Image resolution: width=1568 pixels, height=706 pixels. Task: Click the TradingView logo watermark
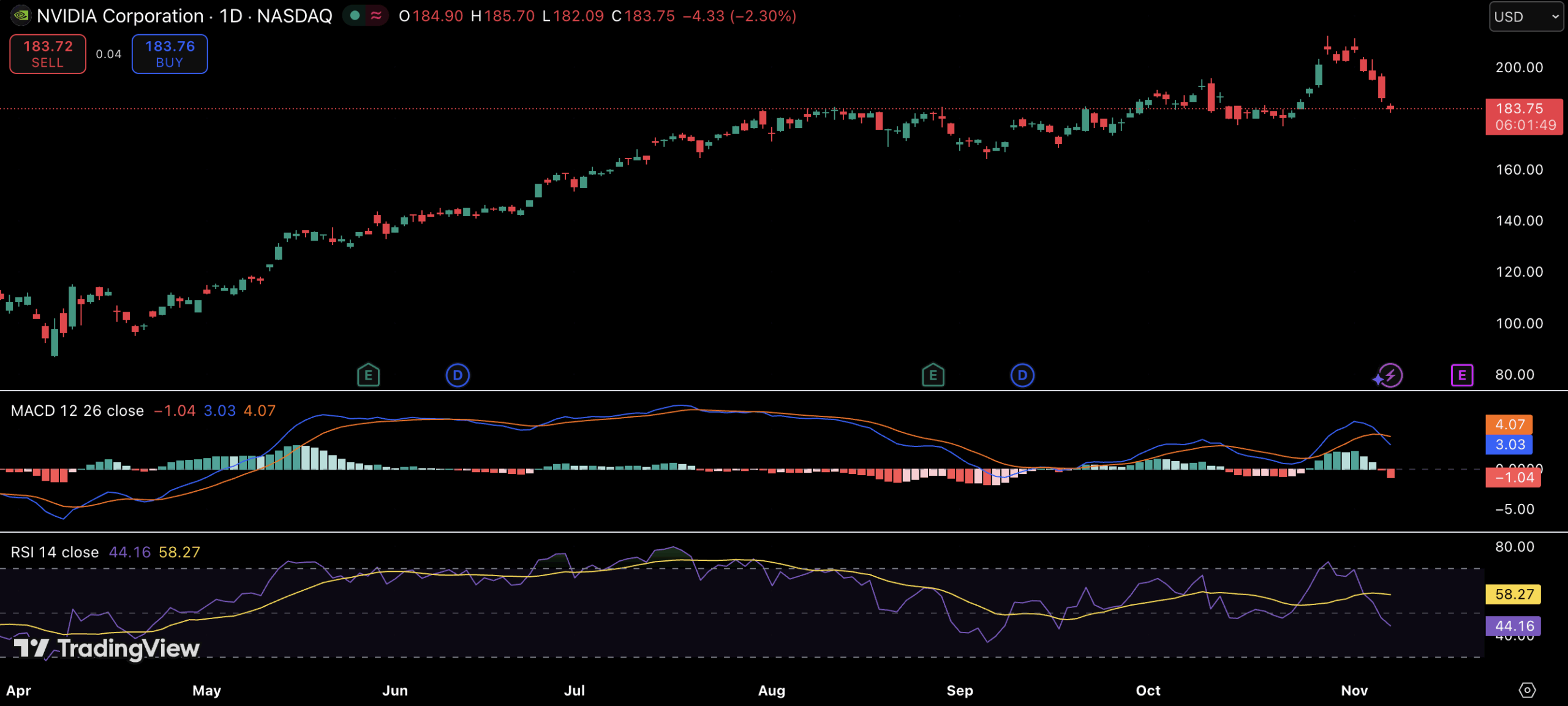tap(107, 648)
